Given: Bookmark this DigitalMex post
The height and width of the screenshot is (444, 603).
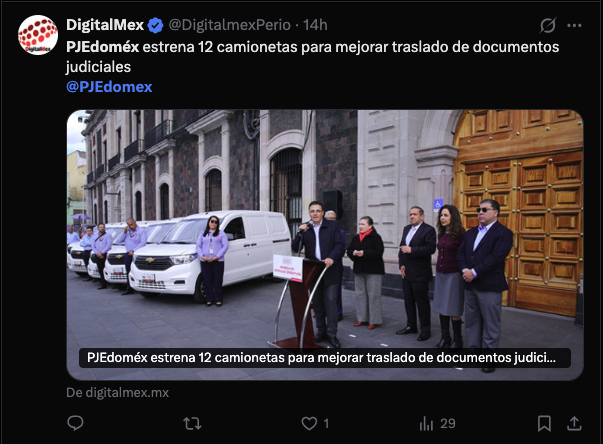Looking at the screenshot, I should pyautogui.click(x=544, y=424).
